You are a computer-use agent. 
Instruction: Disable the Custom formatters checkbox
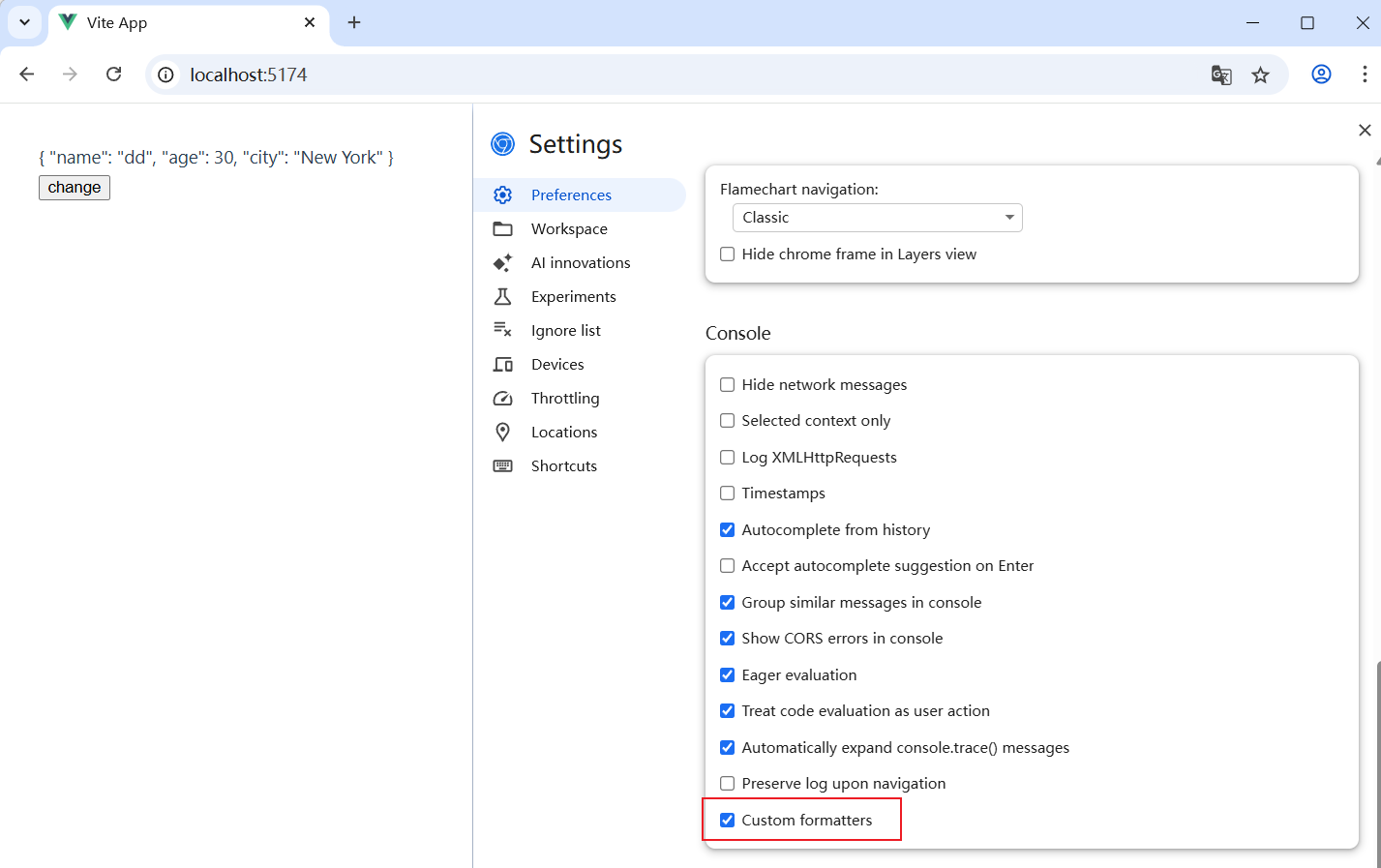click(728, 821)
